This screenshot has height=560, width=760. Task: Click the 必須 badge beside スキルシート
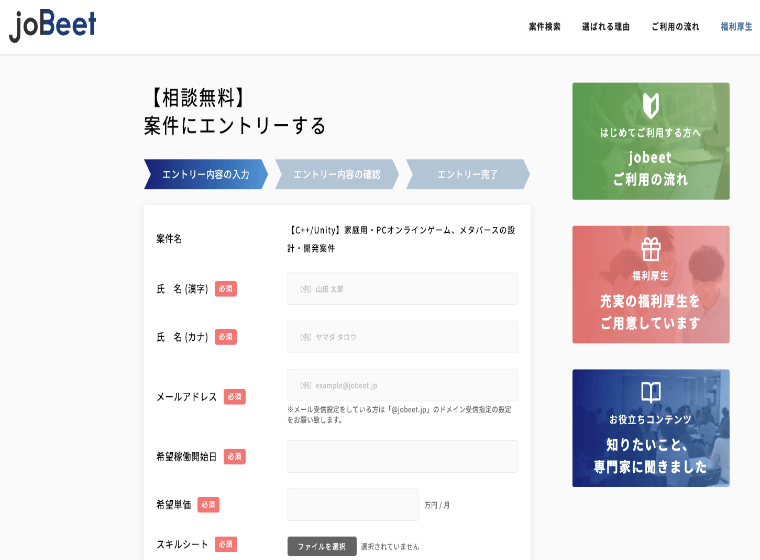point(226,544)
